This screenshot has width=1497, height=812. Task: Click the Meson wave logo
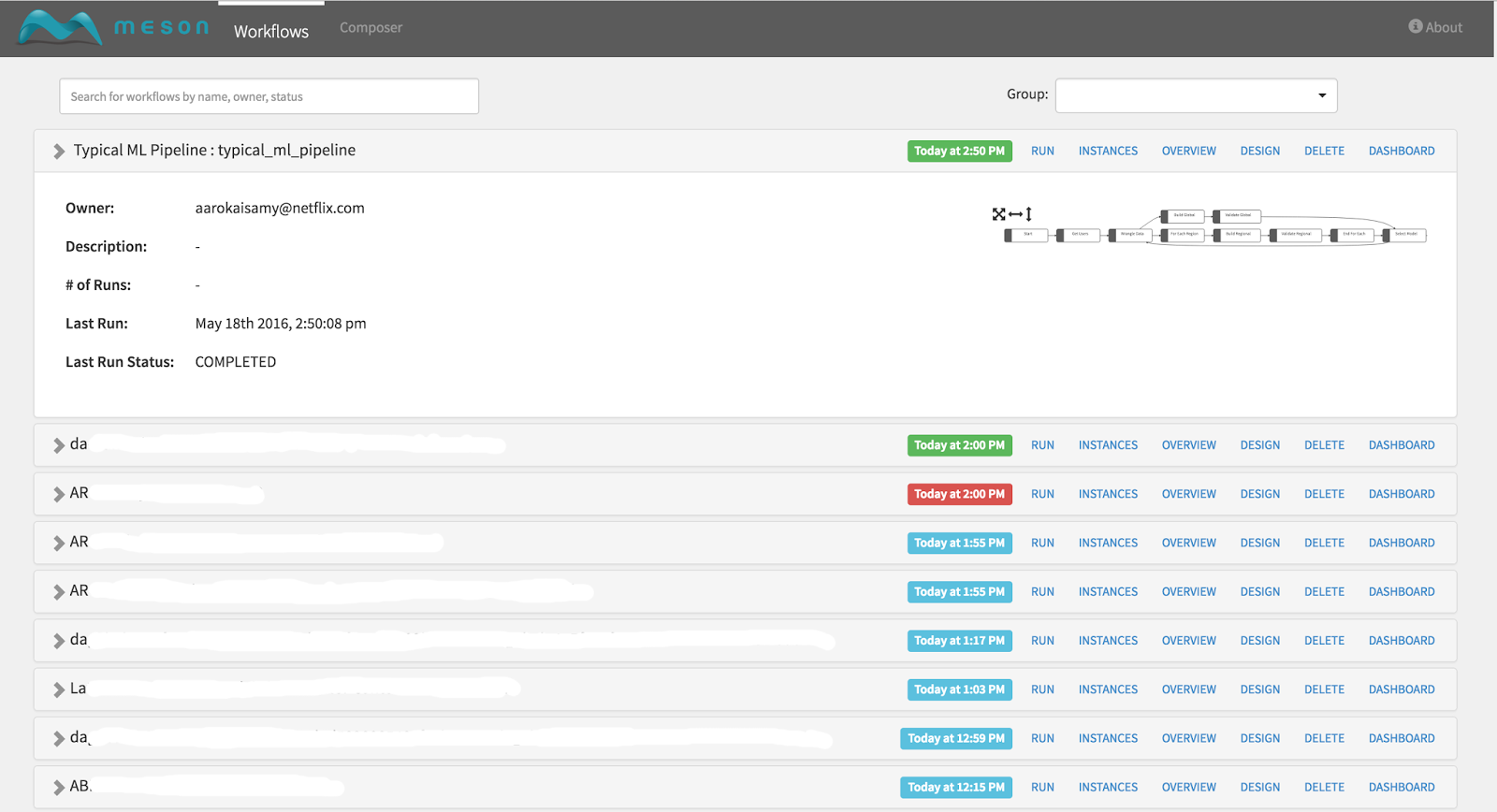tap(60, 28)
